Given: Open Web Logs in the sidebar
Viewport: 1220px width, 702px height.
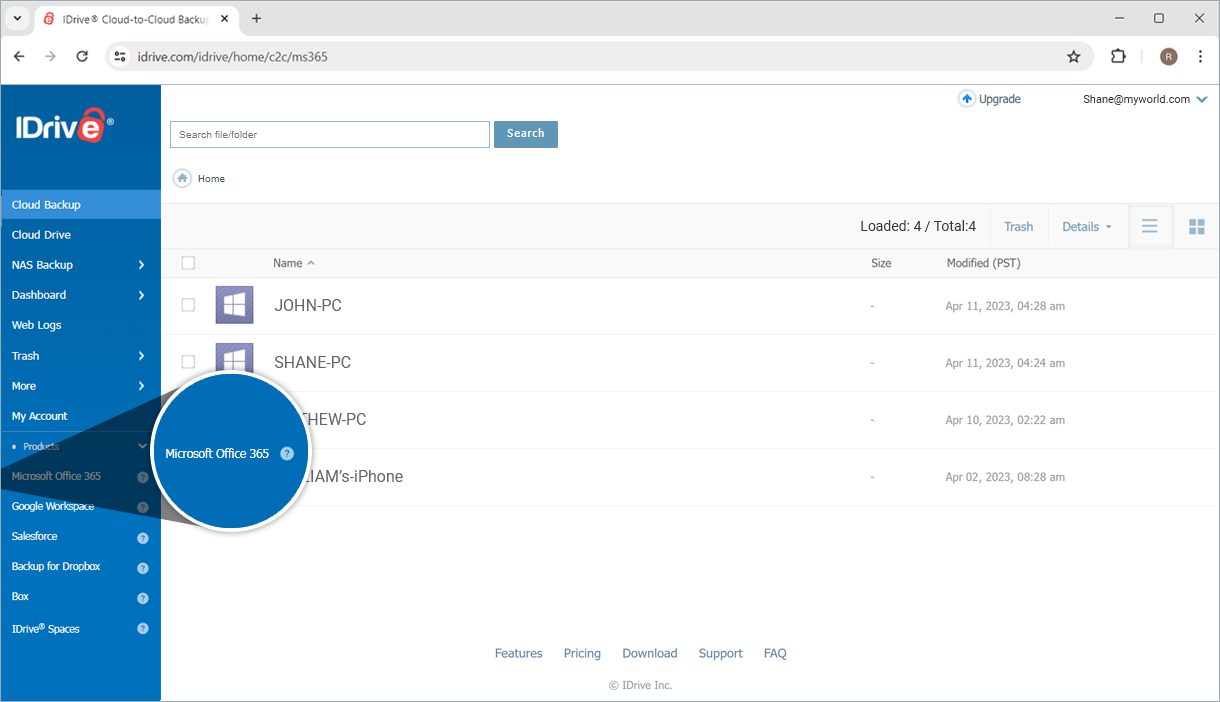Looking at the screenshot, I should pos(36,325).
